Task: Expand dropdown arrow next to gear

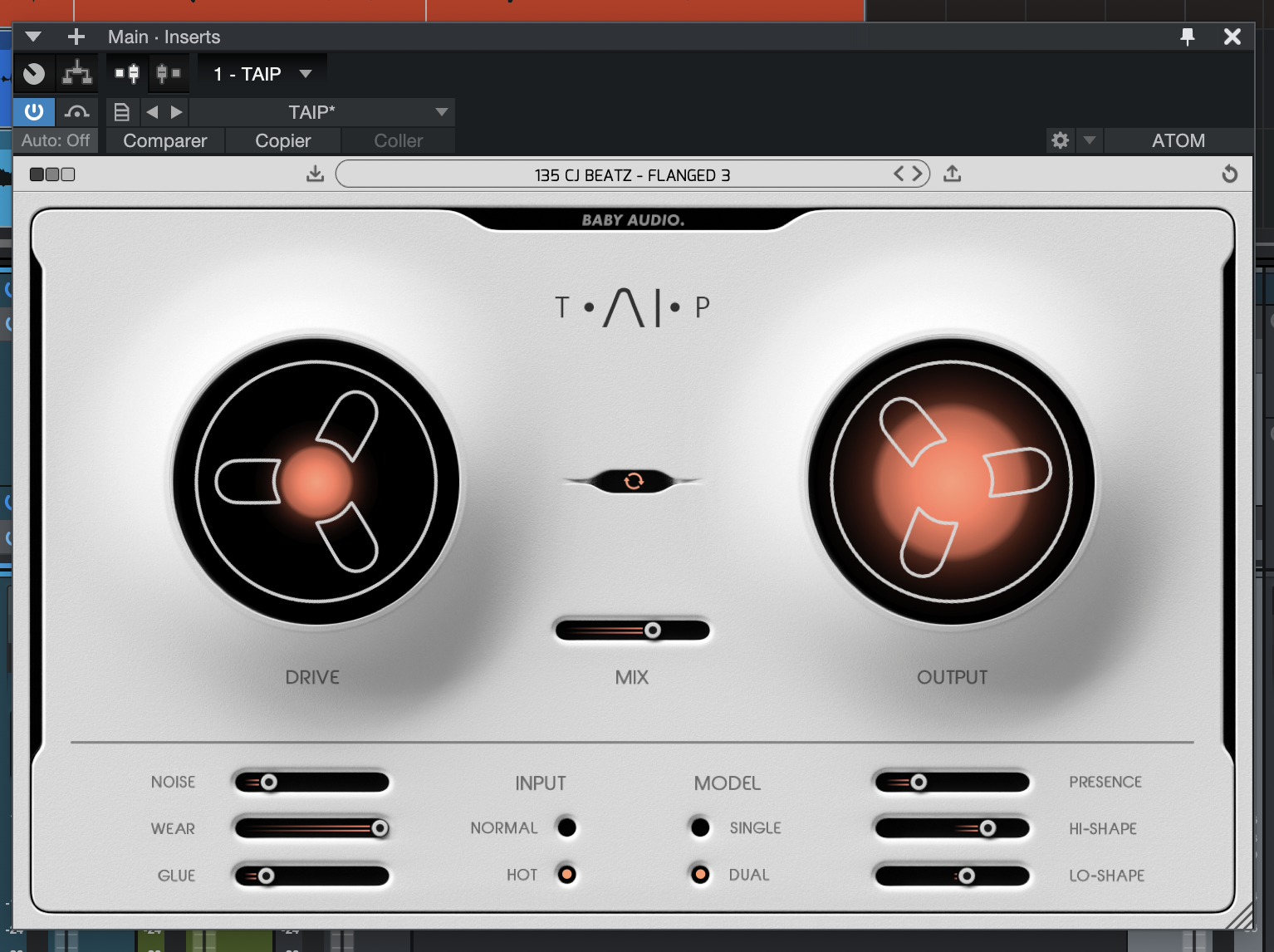Action: tap(1090, 140)
